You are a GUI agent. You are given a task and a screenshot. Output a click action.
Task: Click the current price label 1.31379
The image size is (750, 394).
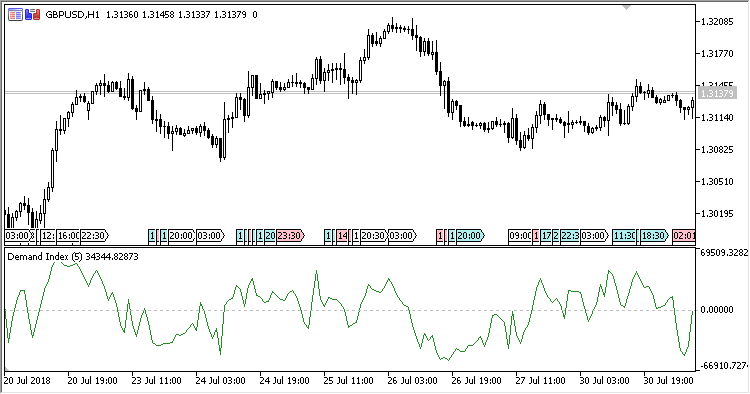716,93
